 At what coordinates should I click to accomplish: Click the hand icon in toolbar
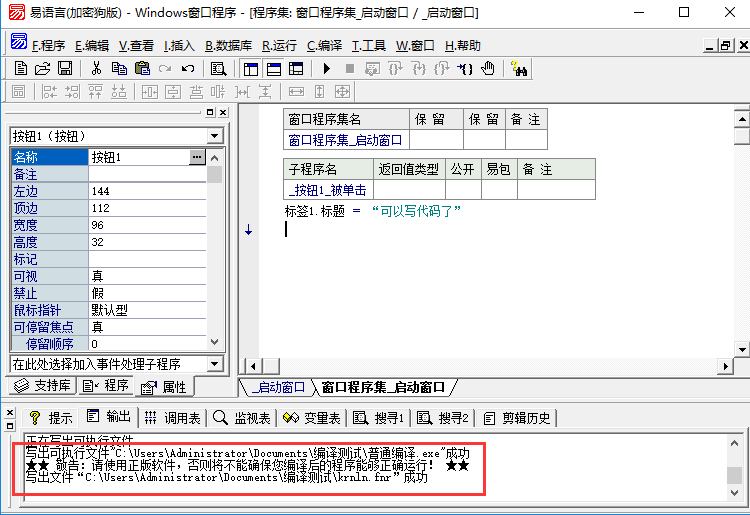(x=488, y=69)
